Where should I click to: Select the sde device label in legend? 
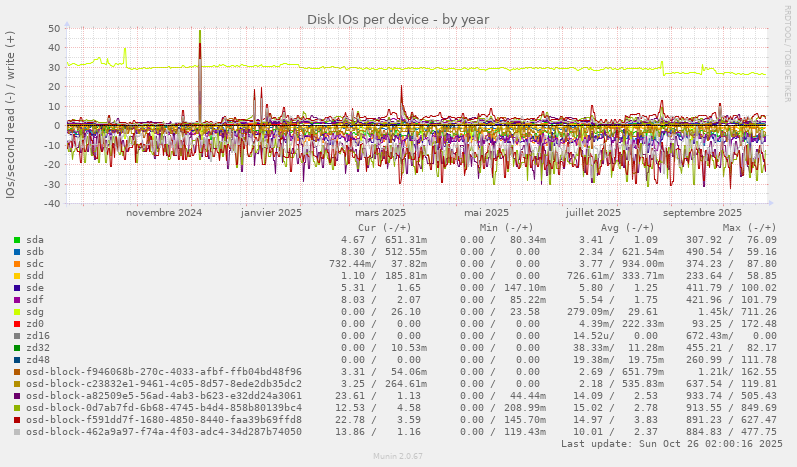(35, 288)
